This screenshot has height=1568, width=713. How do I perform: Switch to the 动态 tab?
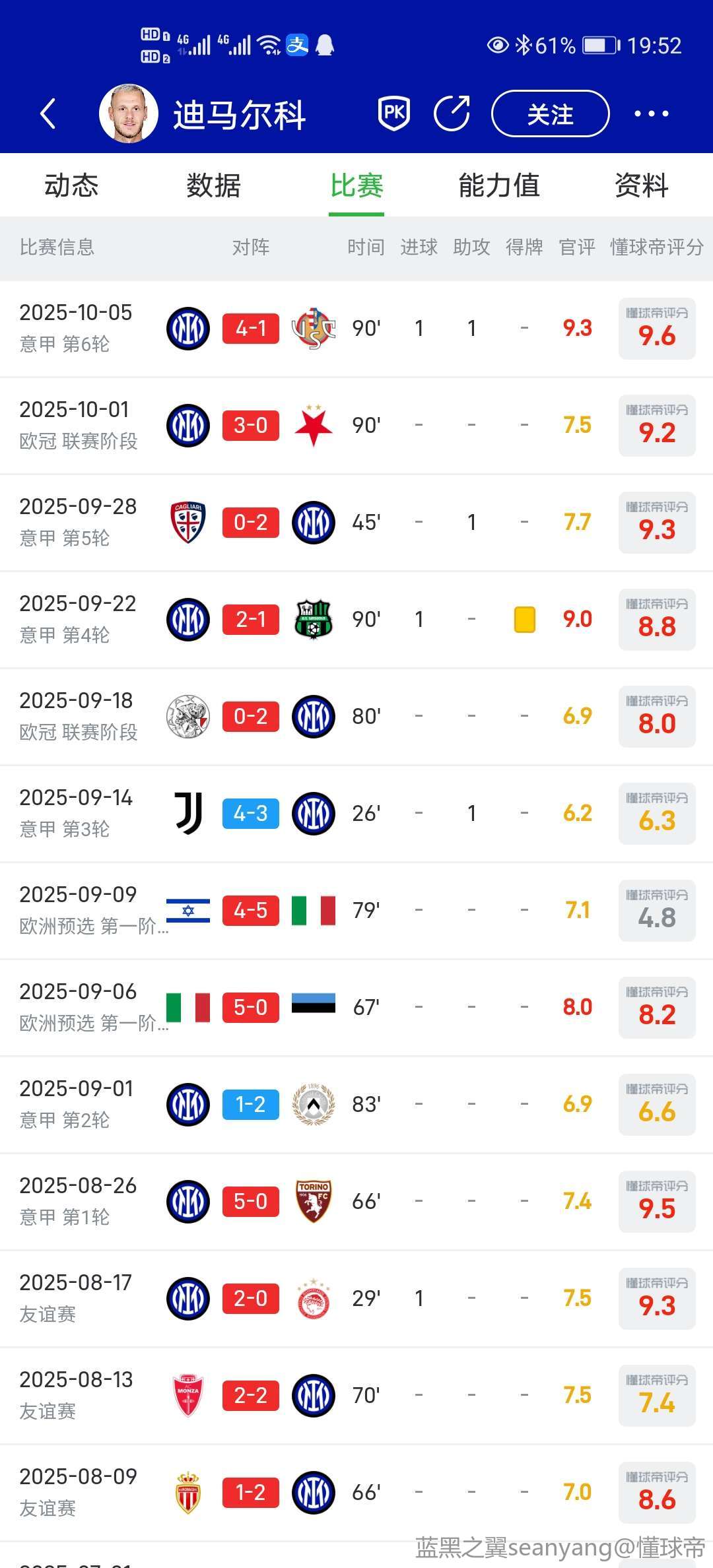click(x=71, y=185)
